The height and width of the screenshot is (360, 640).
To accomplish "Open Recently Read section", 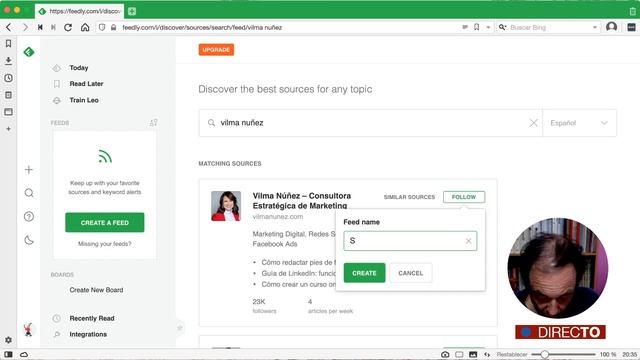I will point(92,318).
